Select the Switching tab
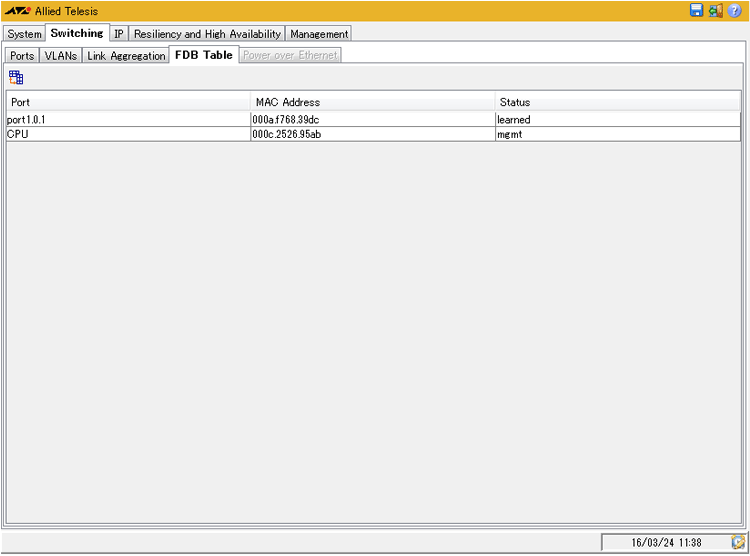Screen dimensions: 750x556 (77, 33)
